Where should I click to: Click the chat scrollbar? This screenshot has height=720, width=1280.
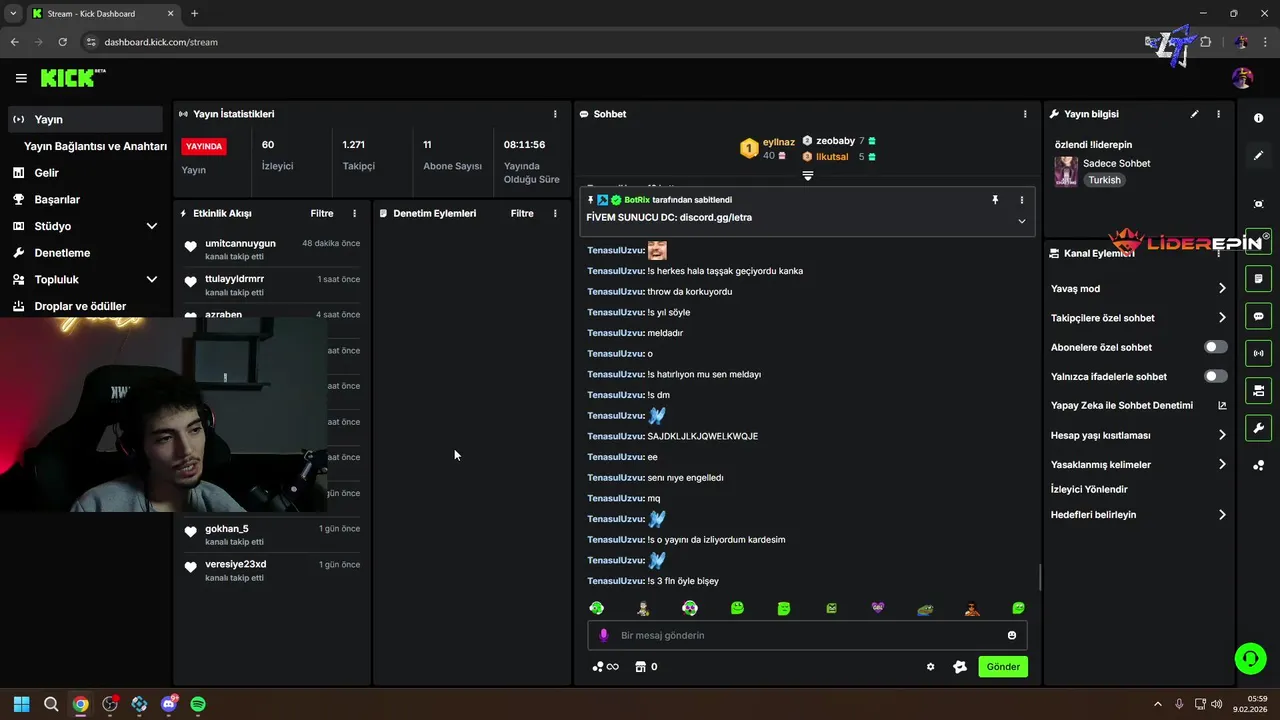[1040, 577]
